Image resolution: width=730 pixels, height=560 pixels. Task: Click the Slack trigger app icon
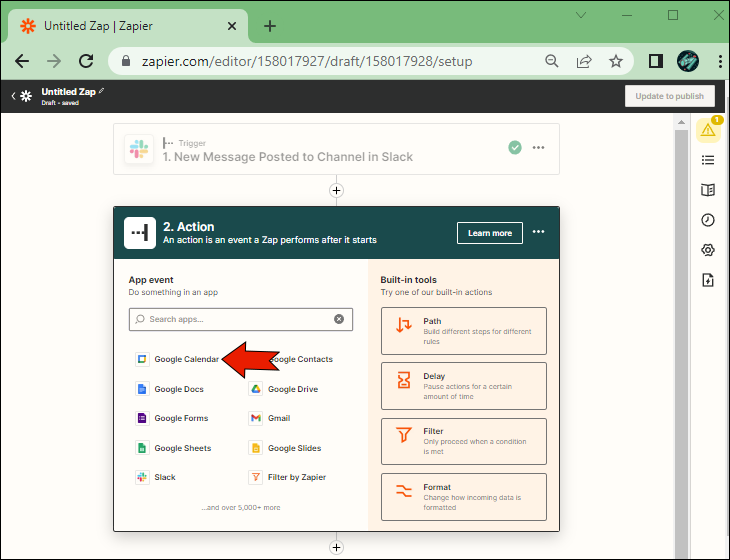coord(139,149)
